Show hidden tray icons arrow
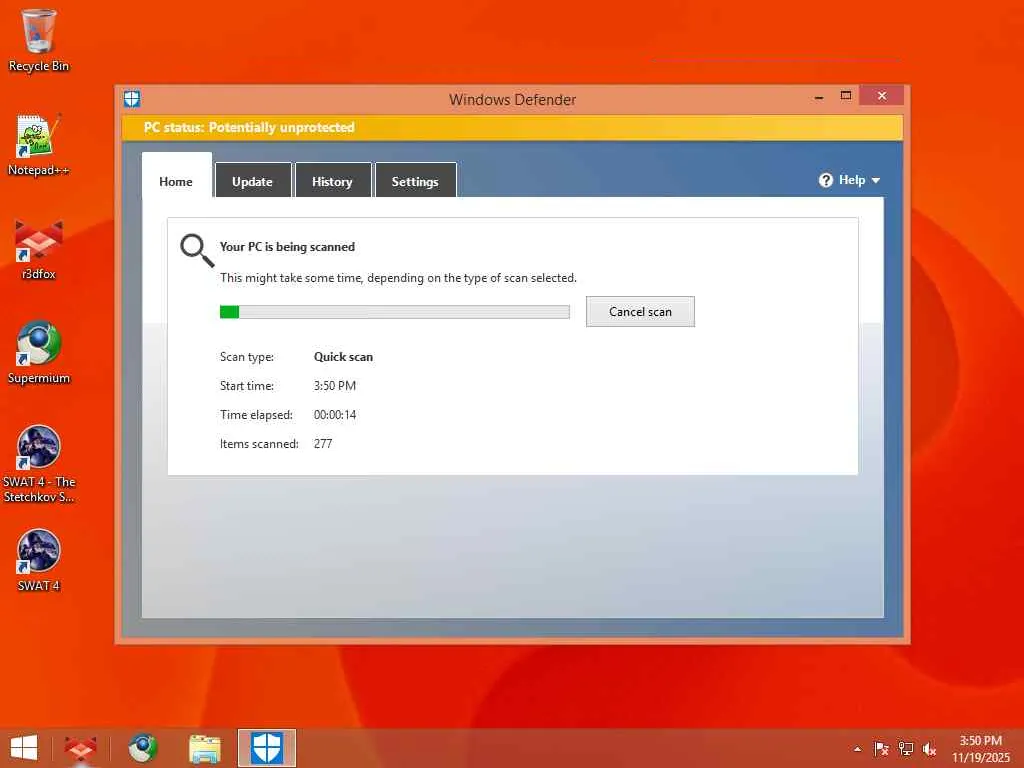Viewport: 1024px width, 768px height. (857, 749)
